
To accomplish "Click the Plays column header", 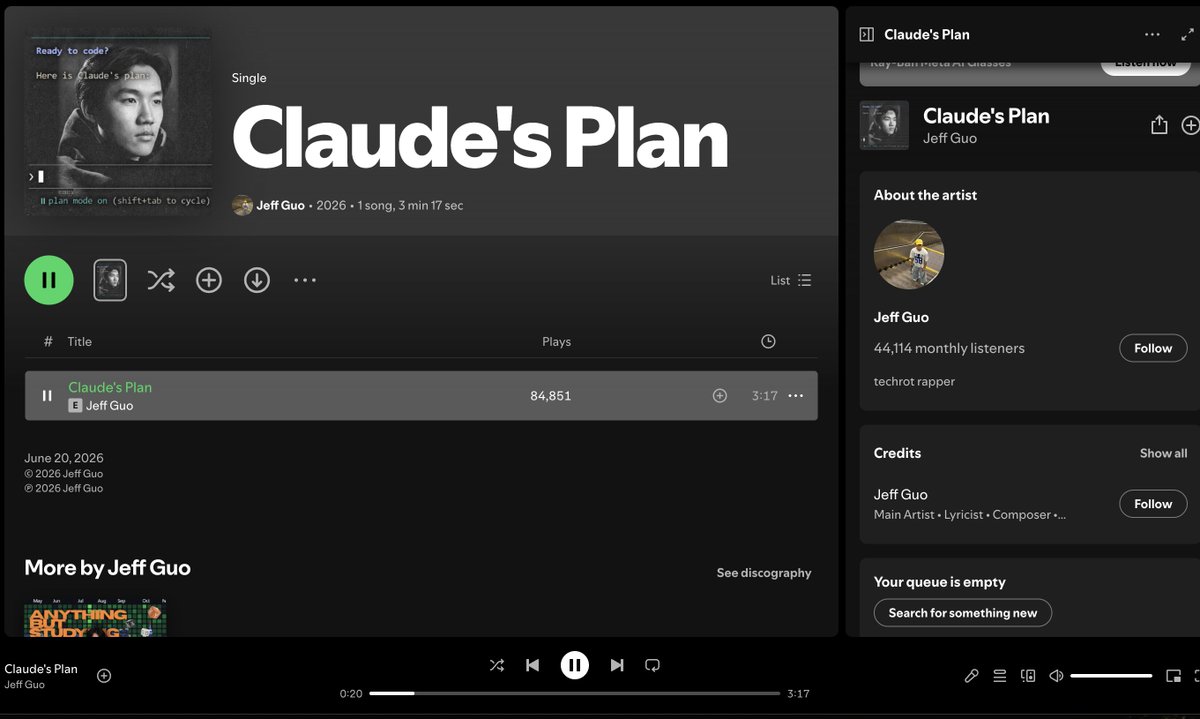I will (556, 342).
